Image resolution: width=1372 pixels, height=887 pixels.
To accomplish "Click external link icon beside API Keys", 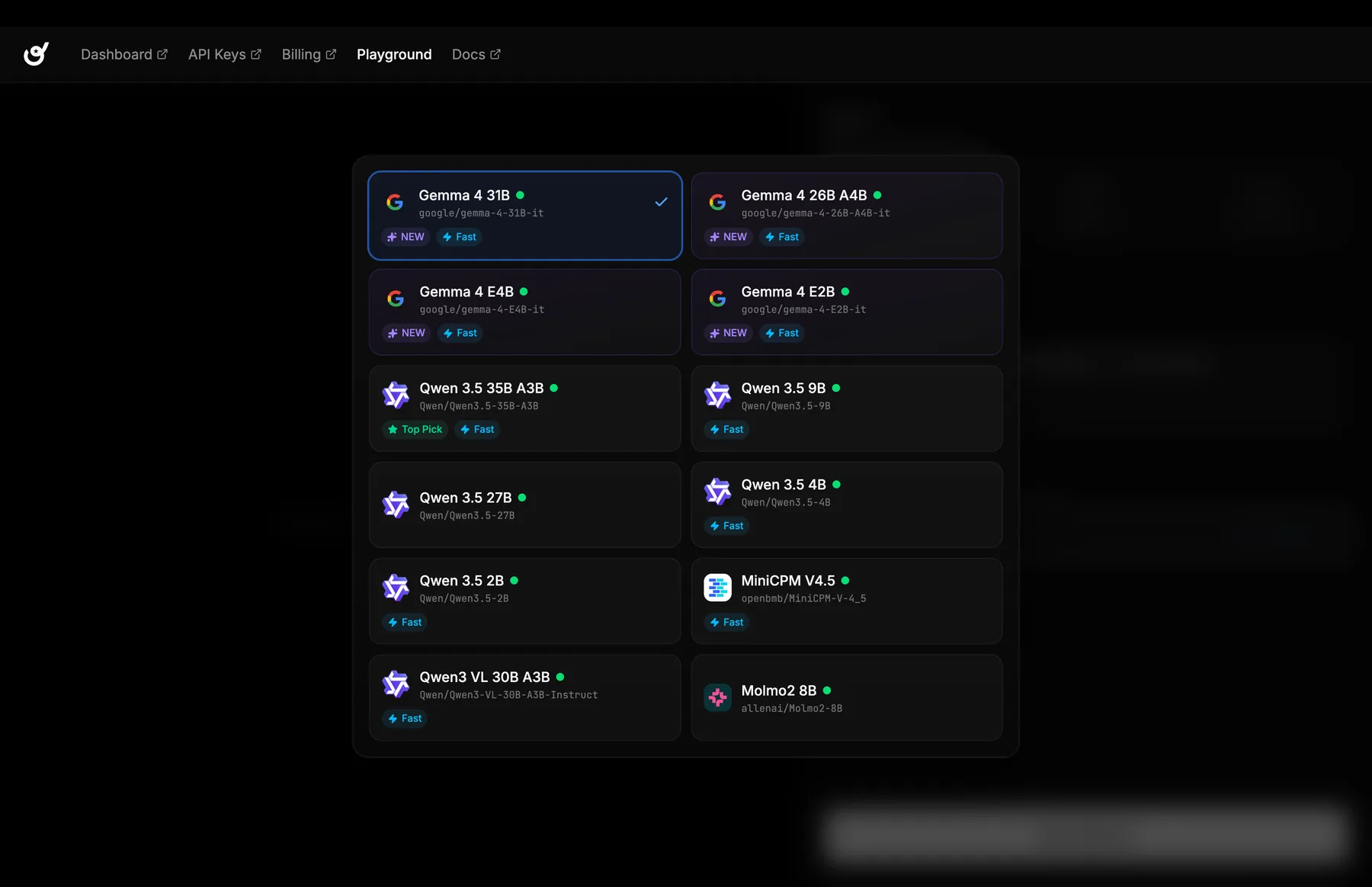I will pyautogui.click(x=256, y=54).
